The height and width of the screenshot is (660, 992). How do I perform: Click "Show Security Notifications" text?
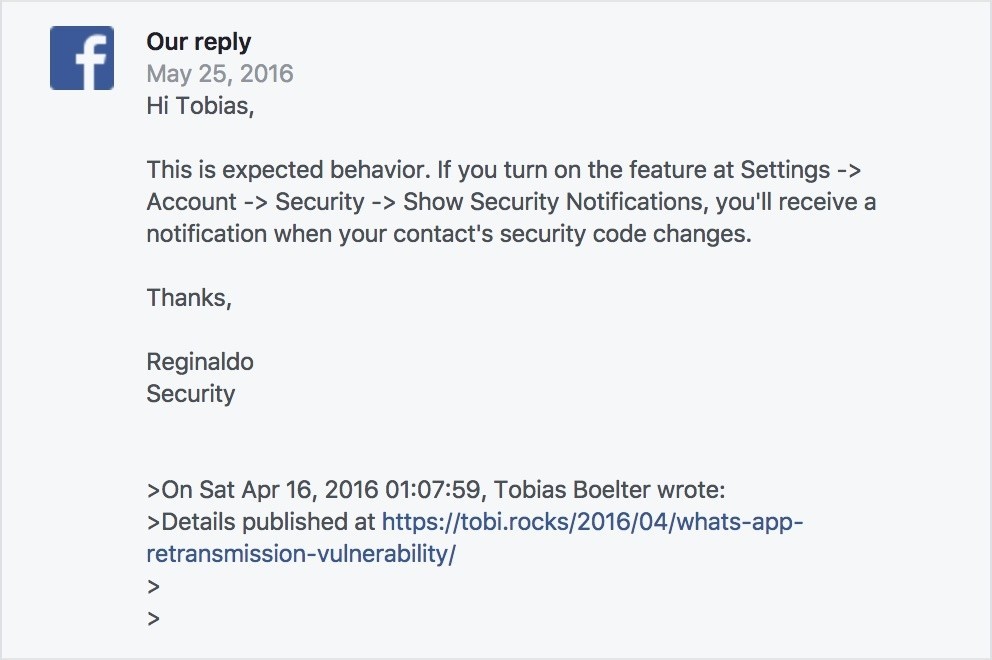(540, 202)
